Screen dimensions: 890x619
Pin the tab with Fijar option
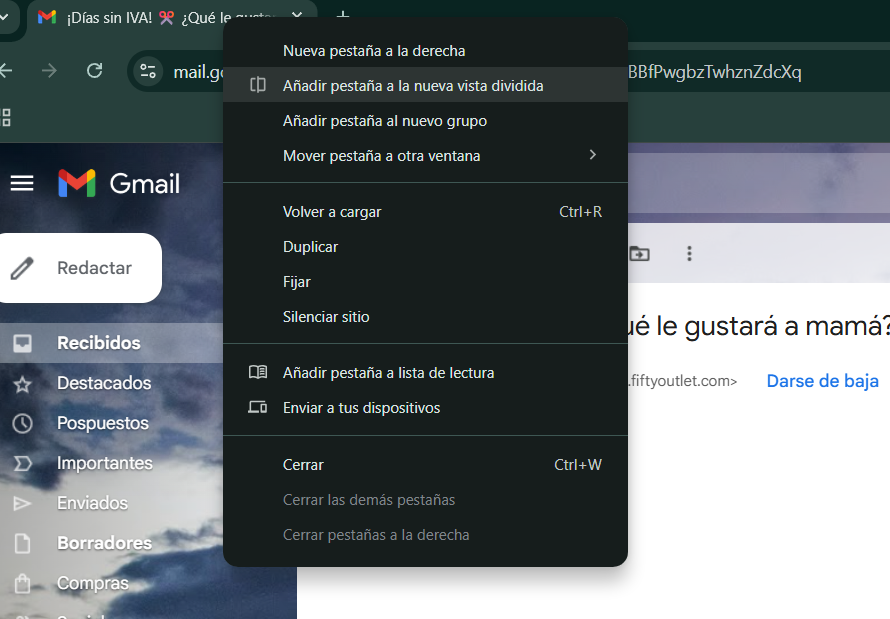(297, 282)
